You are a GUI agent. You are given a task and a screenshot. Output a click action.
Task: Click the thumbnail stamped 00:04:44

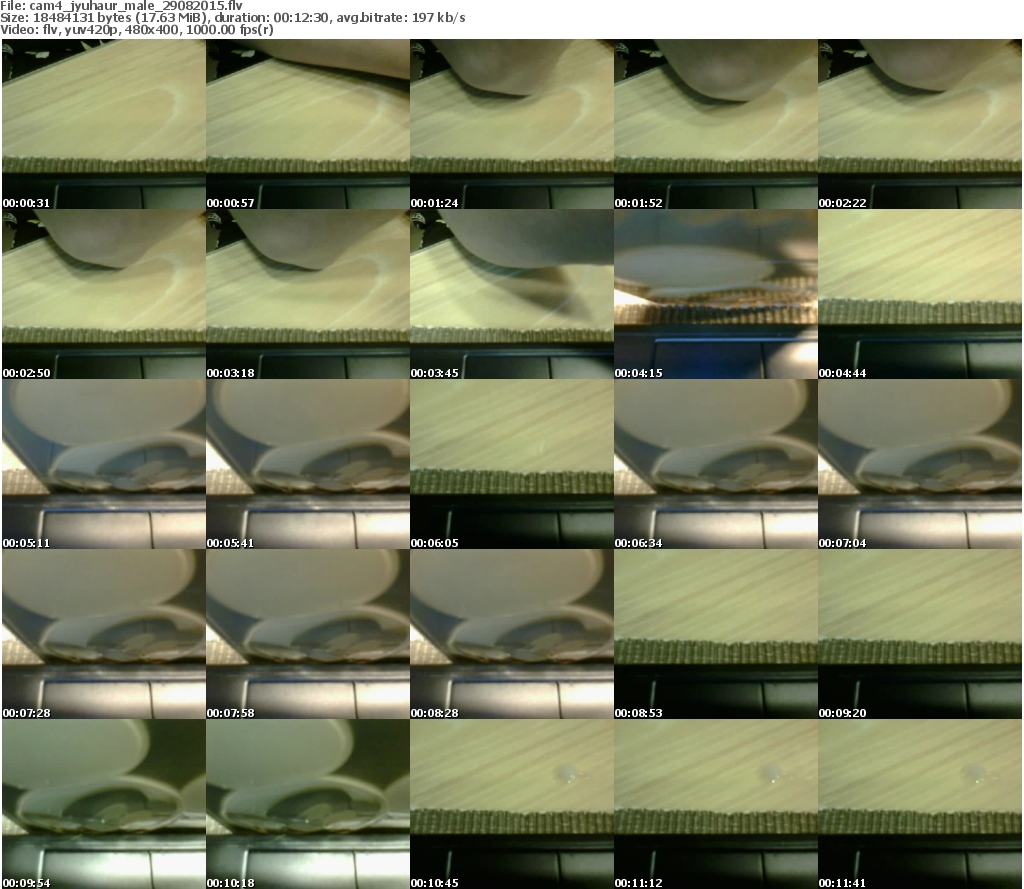coord(920,294)
